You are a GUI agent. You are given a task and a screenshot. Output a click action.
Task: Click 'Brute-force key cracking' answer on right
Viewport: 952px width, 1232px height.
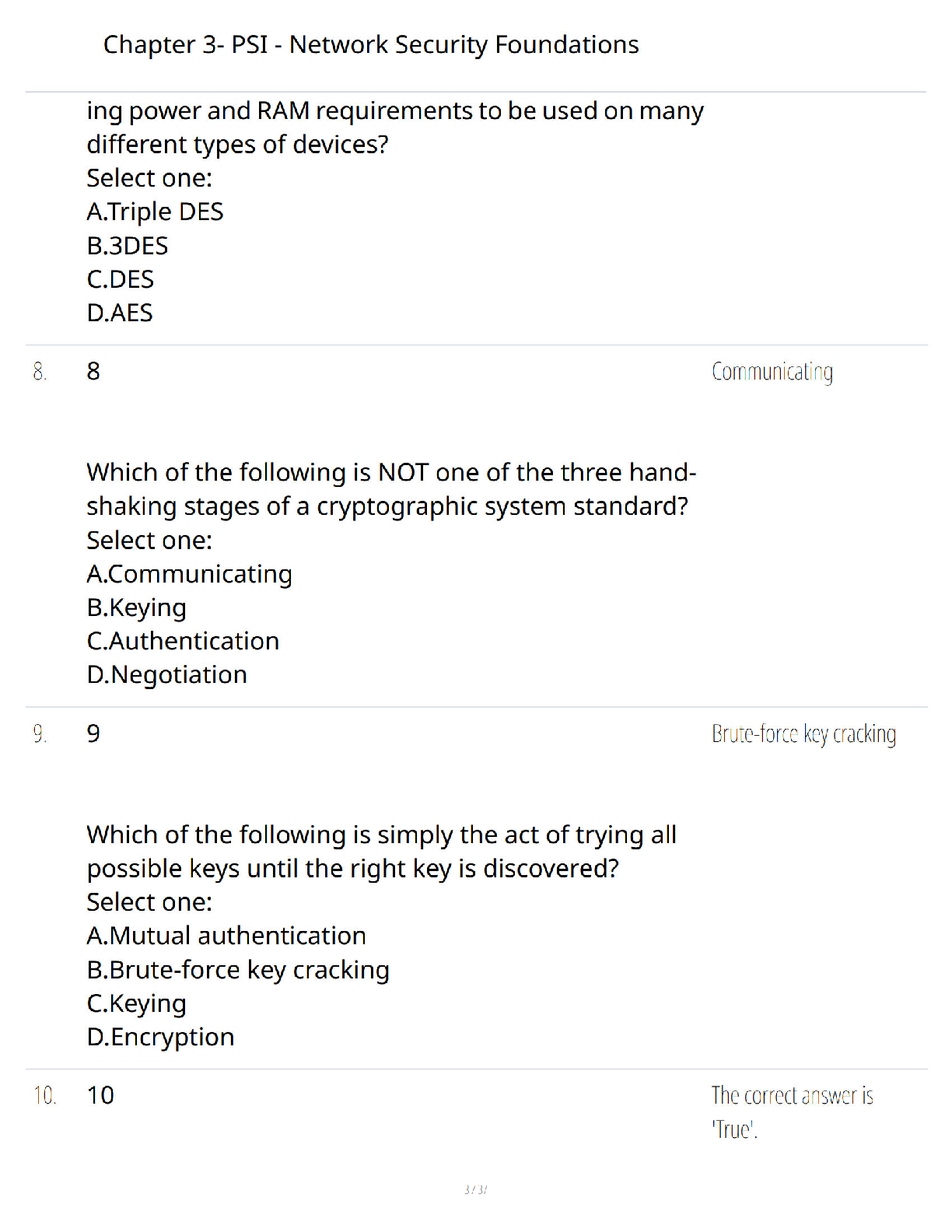click(803, 734)
